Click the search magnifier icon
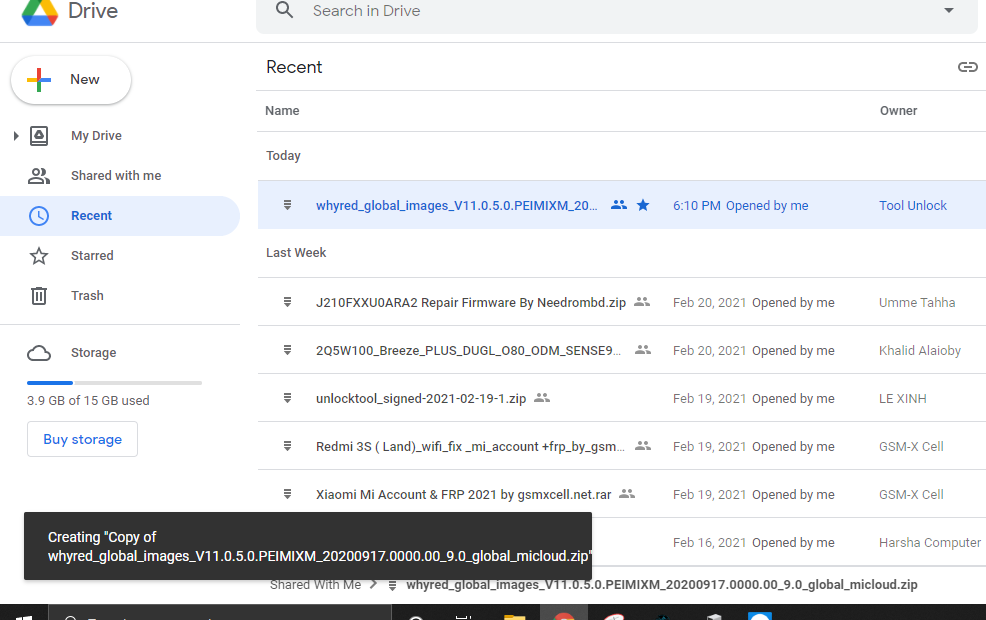 [284, 10]
